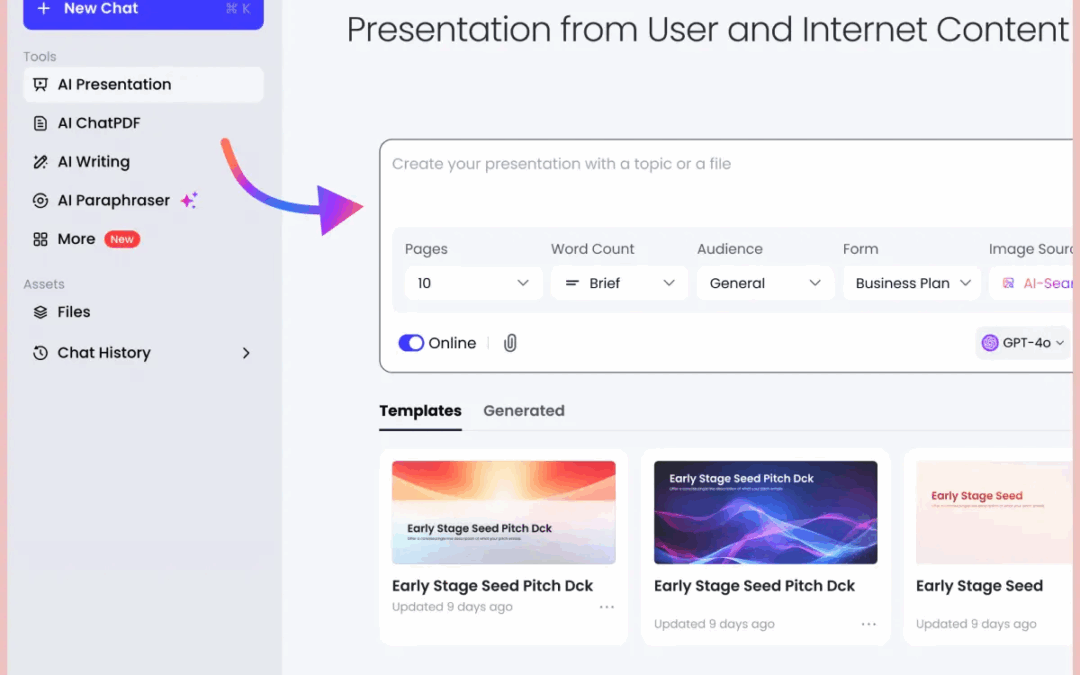Expand the Word Count Brief dropdown
The width and height of the screenshot is (1080, 675).
pos(619,283)
